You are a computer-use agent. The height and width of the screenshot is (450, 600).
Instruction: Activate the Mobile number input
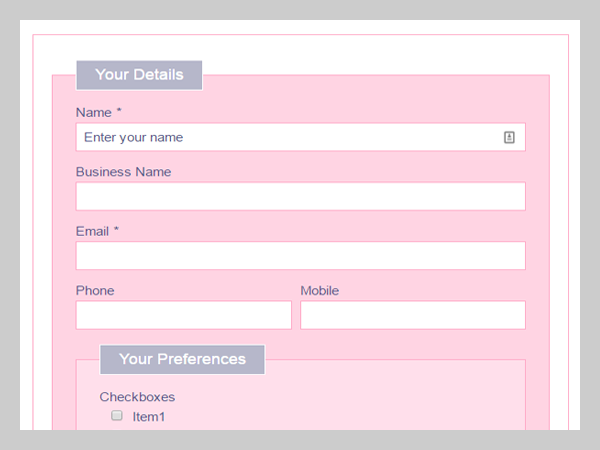coord(412,315)
